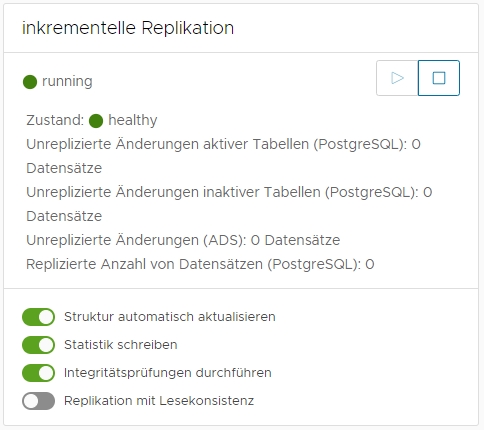
Task: Enable Replikation mit Lesekonsistenz switch
Action: pos(39,401)
